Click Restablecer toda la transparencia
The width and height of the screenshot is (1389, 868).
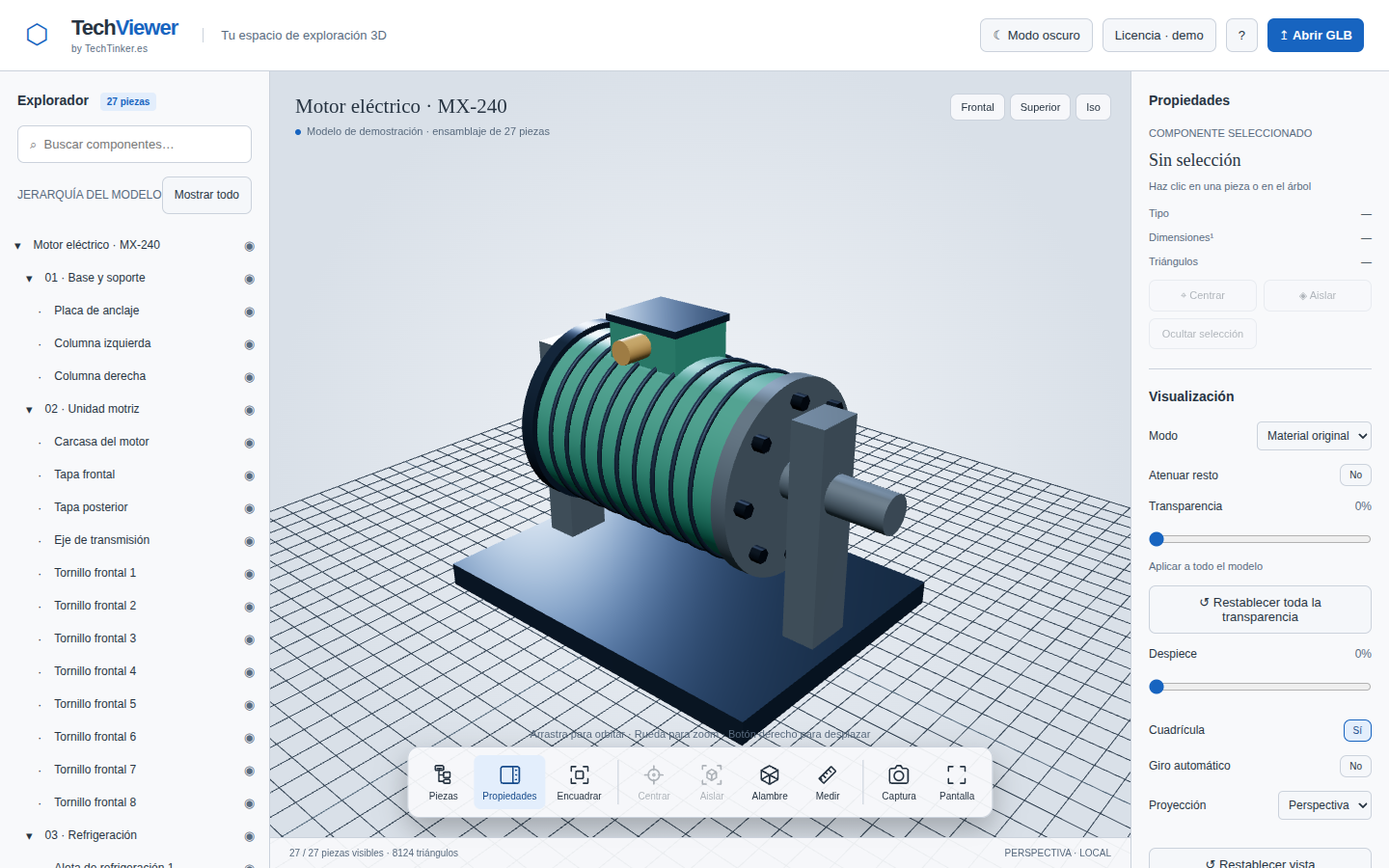coord(1260,610)
